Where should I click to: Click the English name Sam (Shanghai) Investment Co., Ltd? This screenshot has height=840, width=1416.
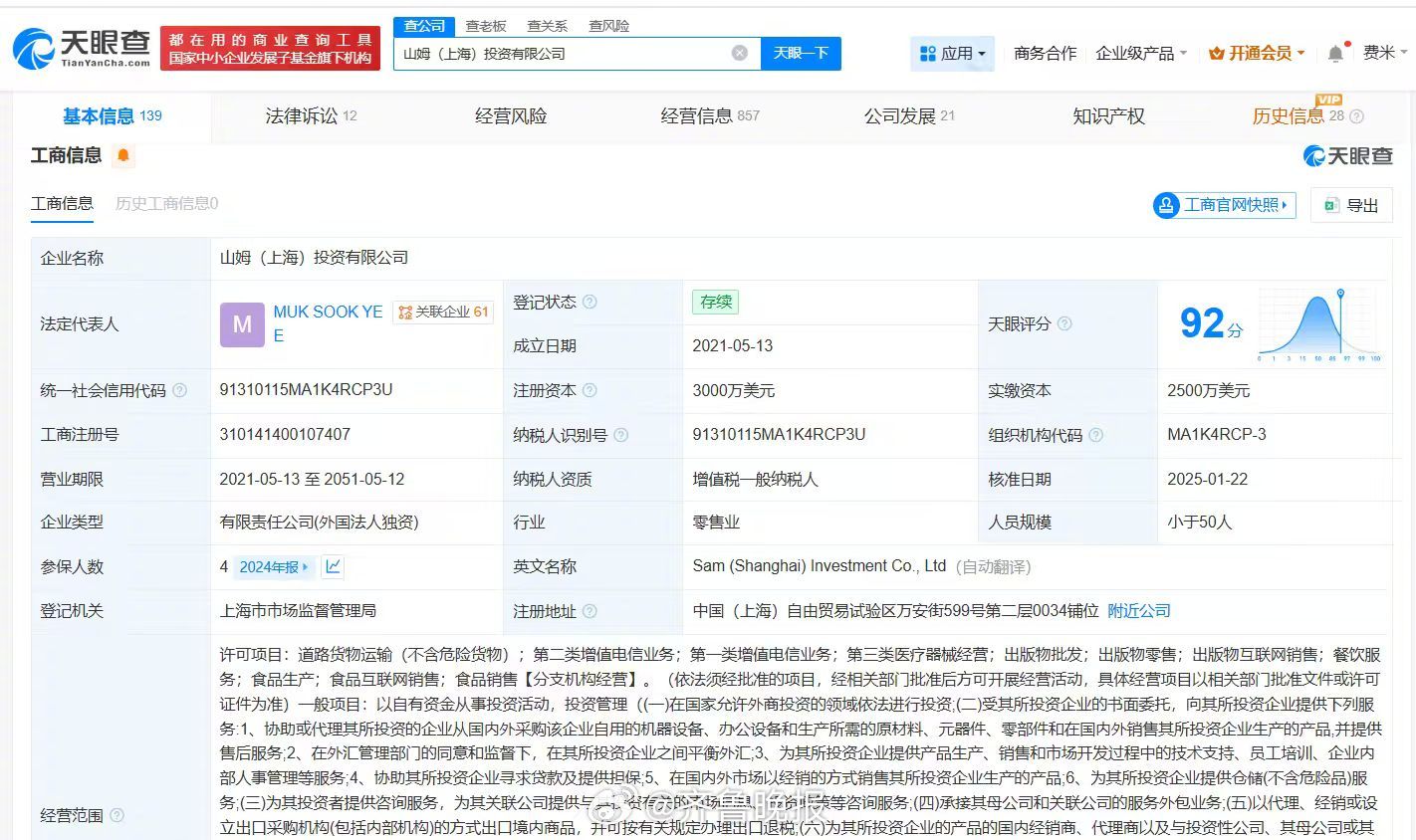tap(820, 566)
